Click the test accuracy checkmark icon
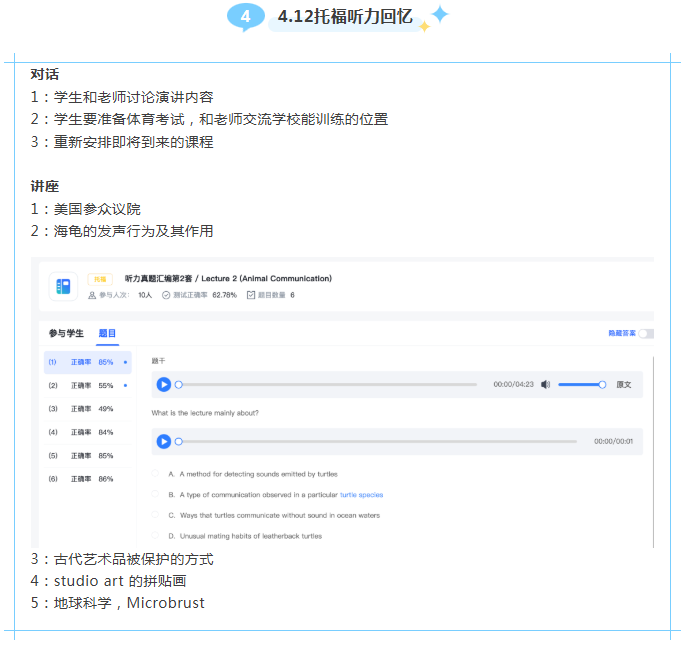Screen dimensions: 685x645 [x=166, y=296]
